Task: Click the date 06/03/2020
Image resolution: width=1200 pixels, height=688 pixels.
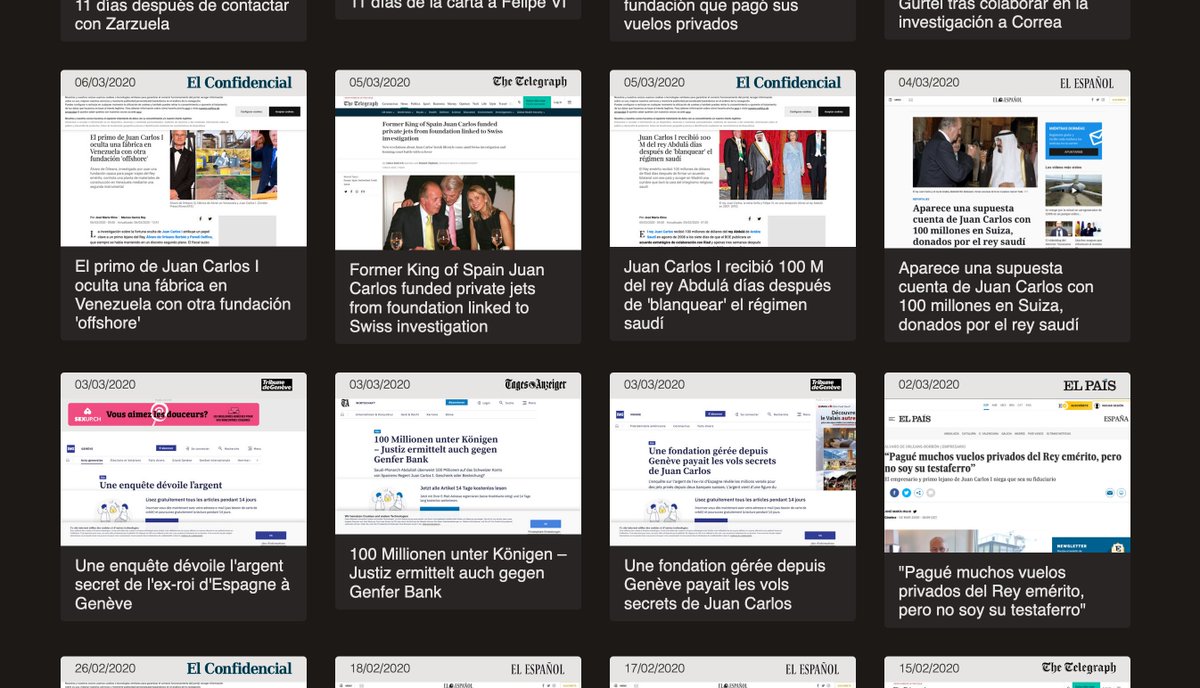Action: point(105,82)
